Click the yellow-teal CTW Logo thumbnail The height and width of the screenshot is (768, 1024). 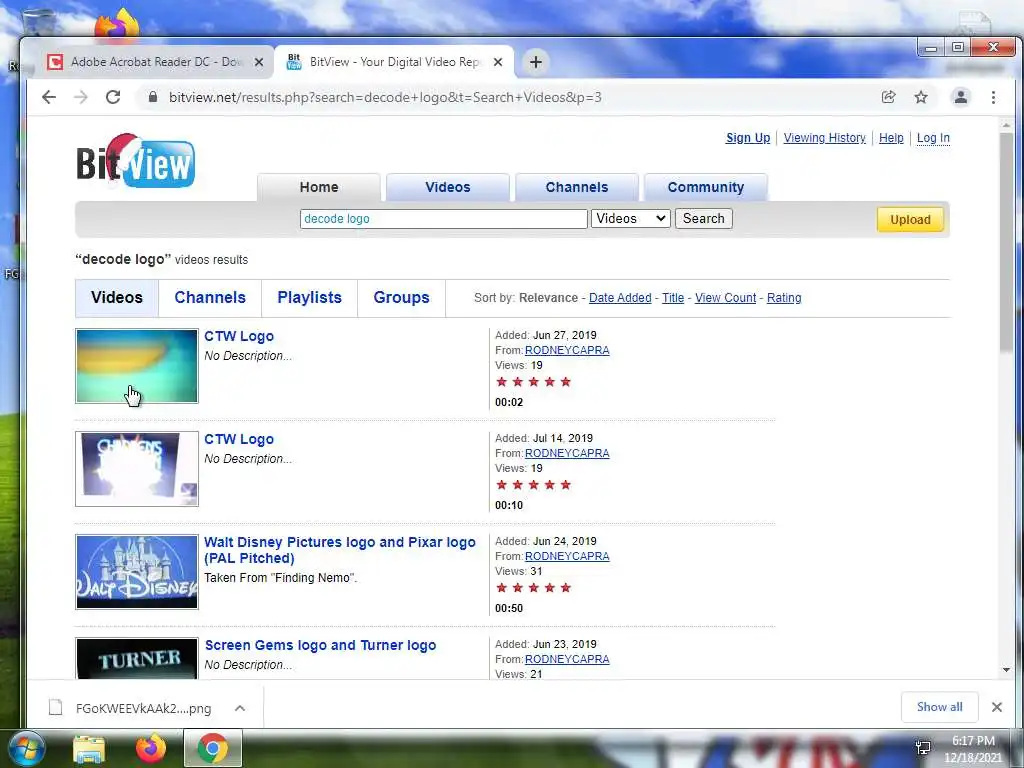(x=136, y=366)
